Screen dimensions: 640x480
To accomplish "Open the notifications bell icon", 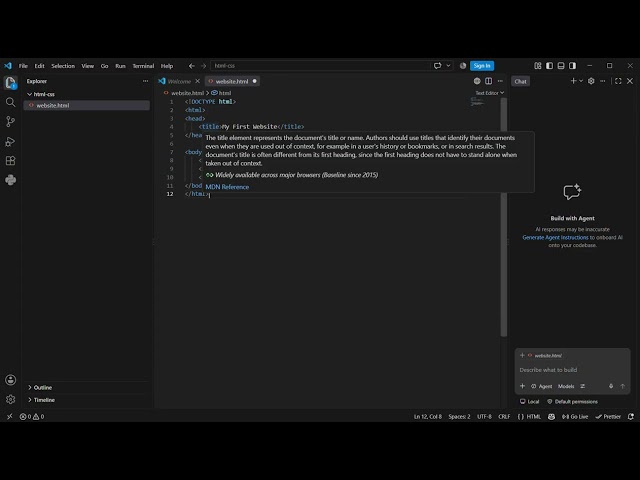I will point(631,416).
